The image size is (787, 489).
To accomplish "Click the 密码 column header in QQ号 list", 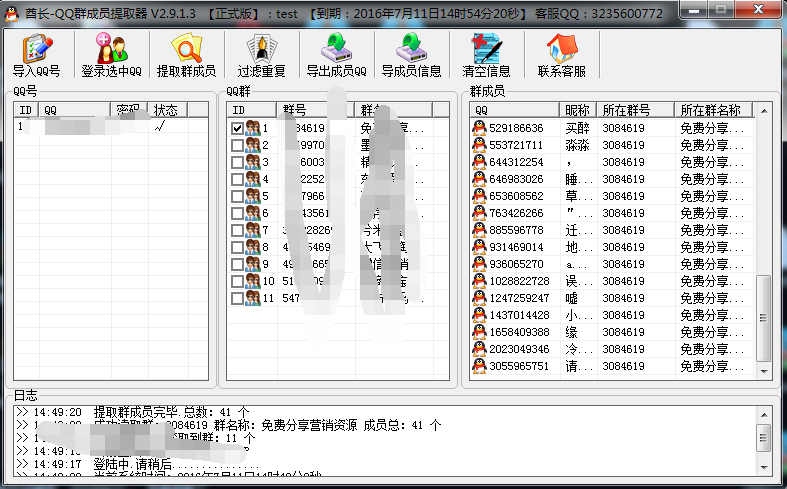I will 129,109.
